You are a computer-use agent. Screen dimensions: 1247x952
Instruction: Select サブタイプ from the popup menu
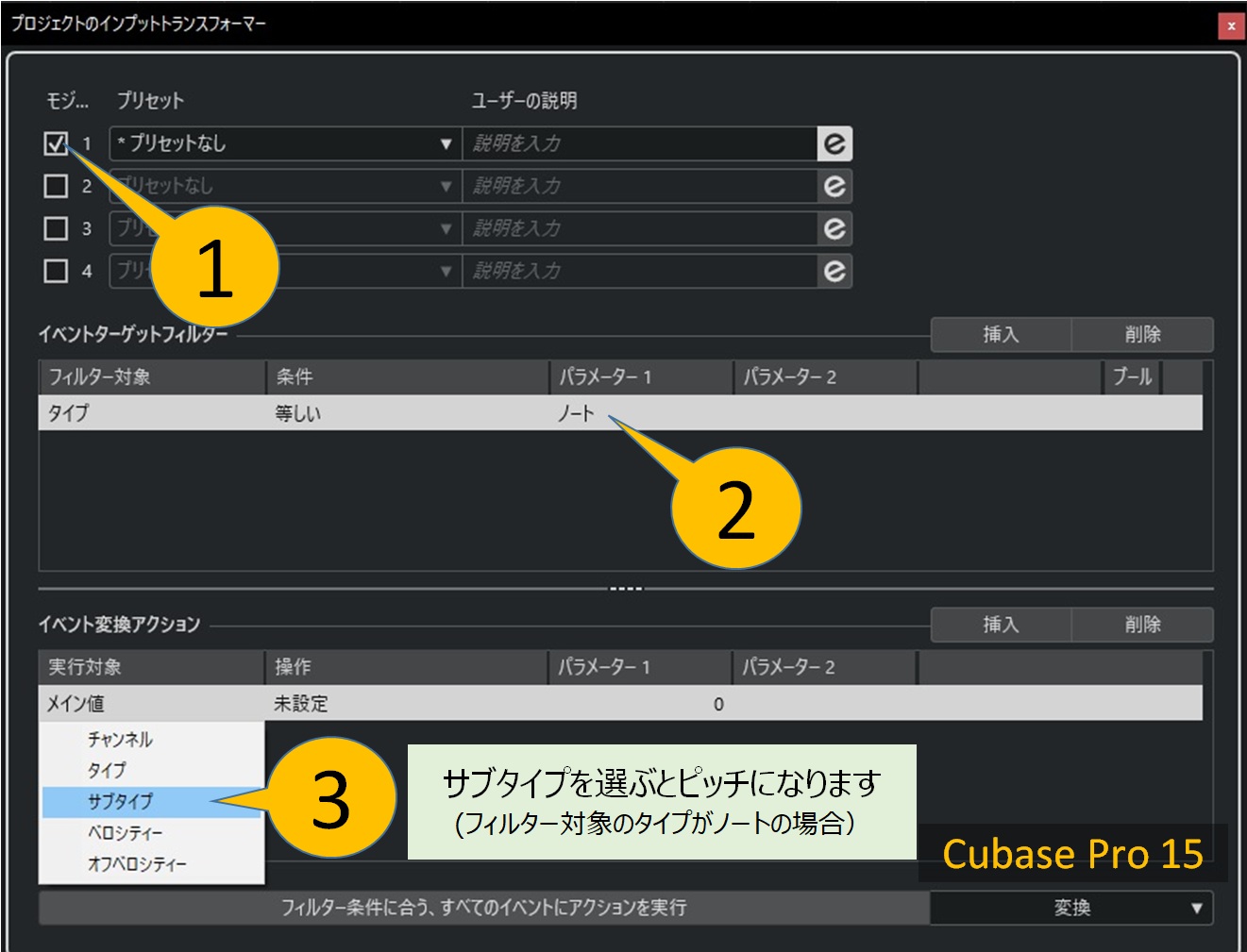click(x=121, y=802)
